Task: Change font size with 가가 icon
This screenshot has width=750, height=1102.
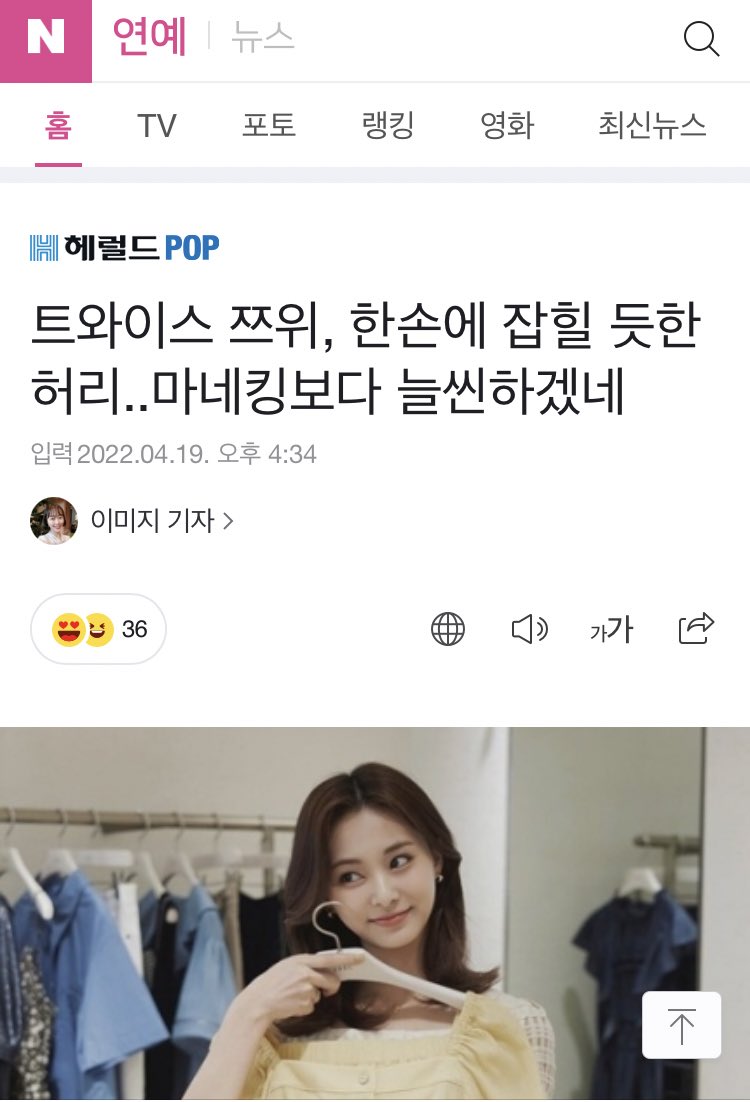Action: click(612, 628)
